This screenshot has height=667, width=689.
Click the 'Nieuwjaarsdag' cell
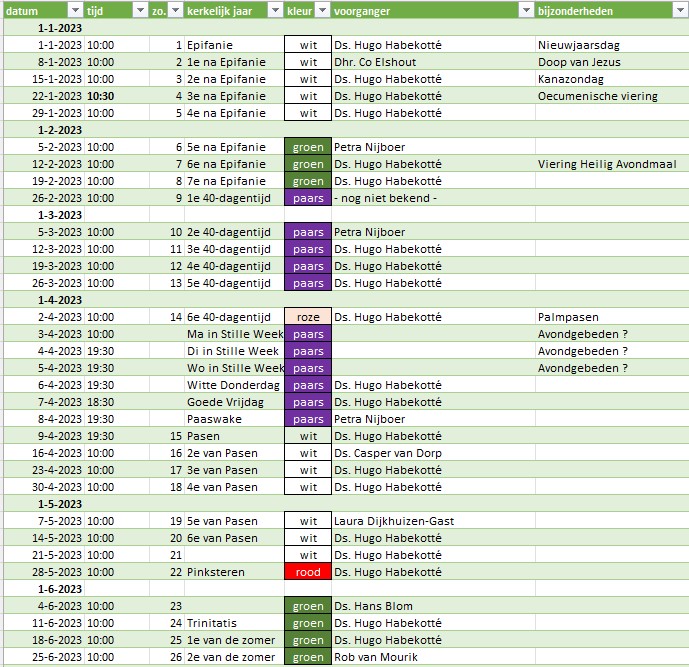[611, 45]
